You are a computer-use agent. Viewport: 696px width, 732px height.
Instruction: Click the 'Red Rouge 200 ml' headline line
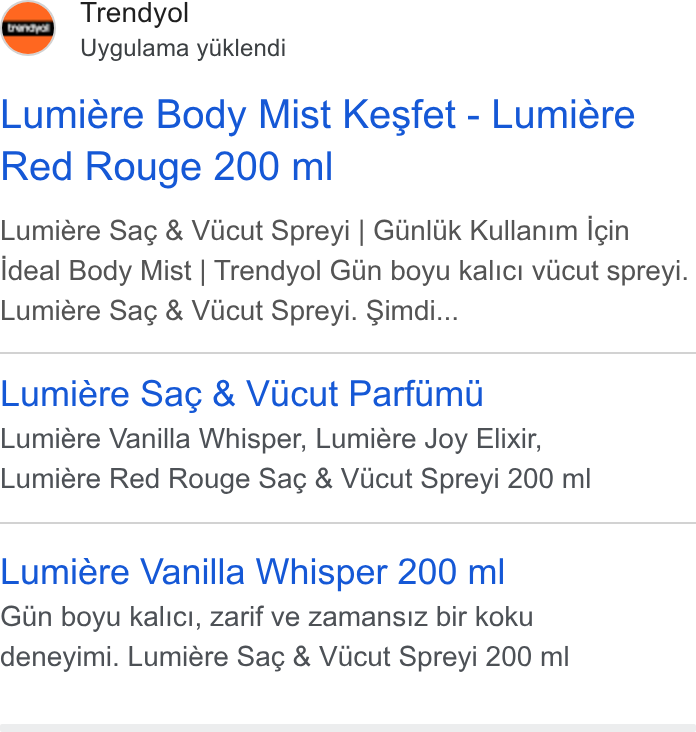point(167,167)
